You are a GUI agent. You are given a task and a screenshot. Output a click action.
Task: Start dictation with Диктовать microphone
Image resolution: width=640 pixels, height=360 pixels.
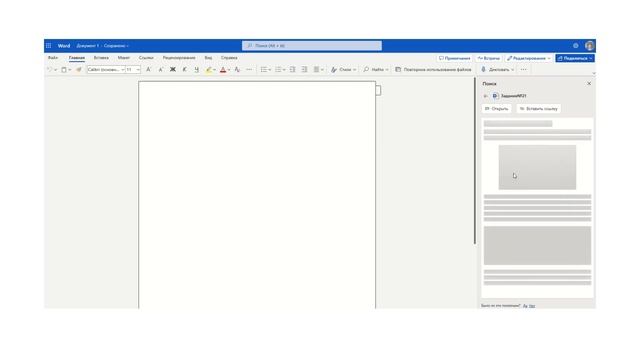pos(495,70)
